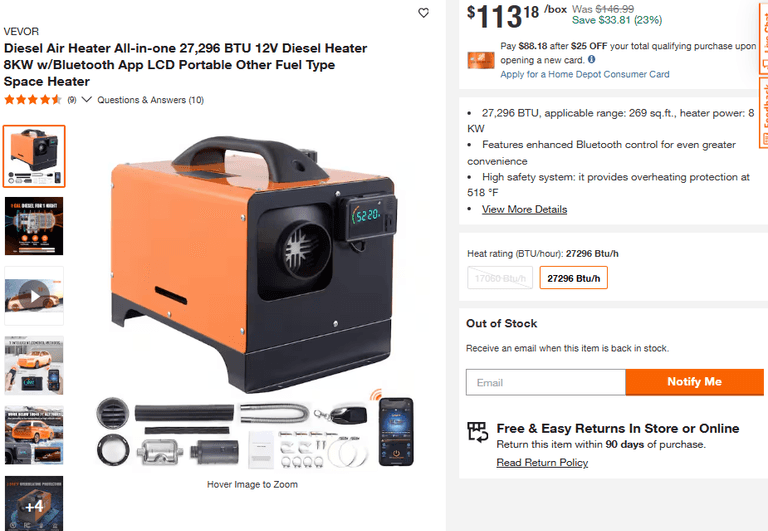Screen dimensions: 768x531
Task: Click the Email input field
Action: click(x=546, y=382)
